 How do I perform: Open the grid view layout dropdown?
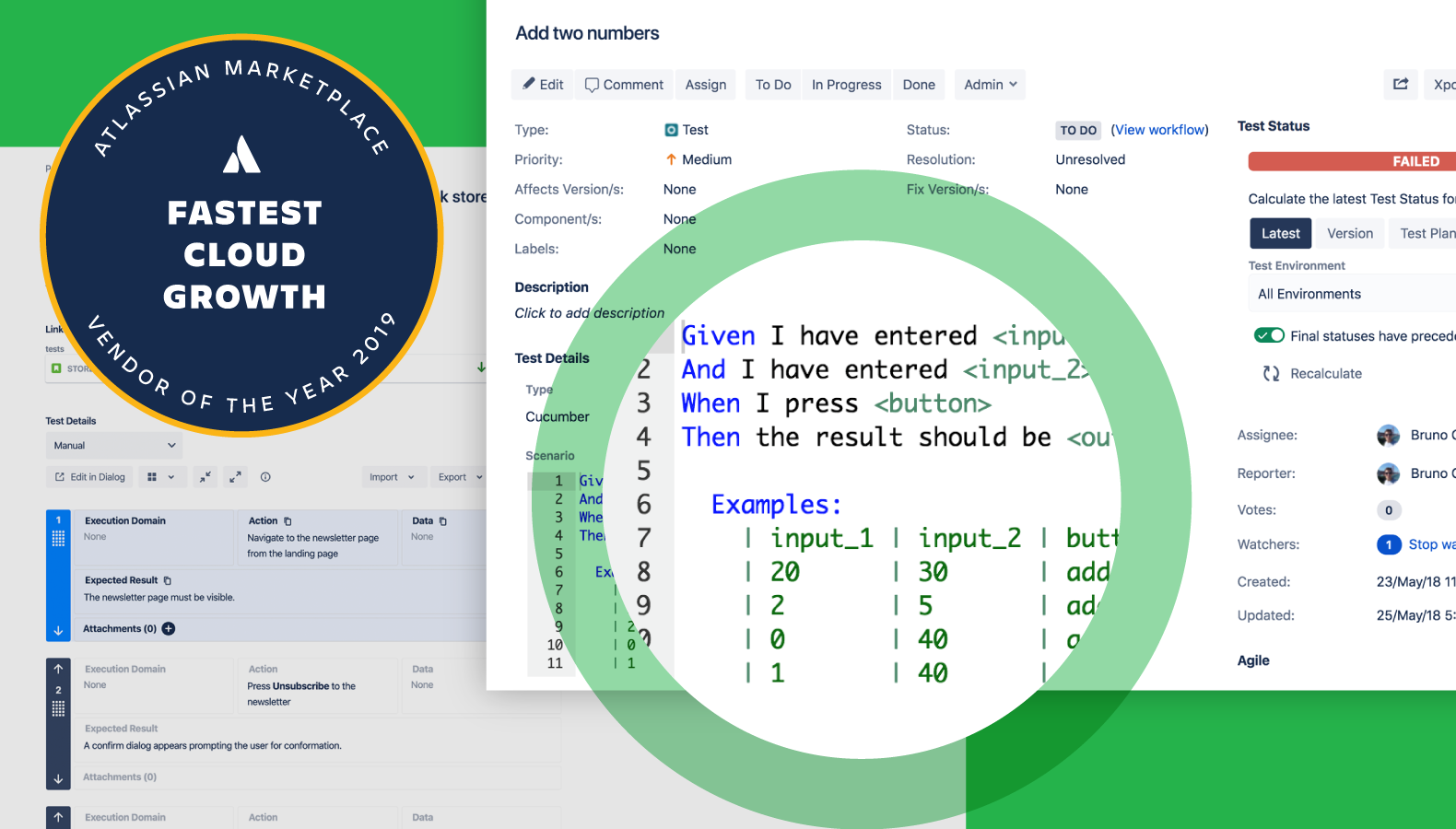pos(161,477)
